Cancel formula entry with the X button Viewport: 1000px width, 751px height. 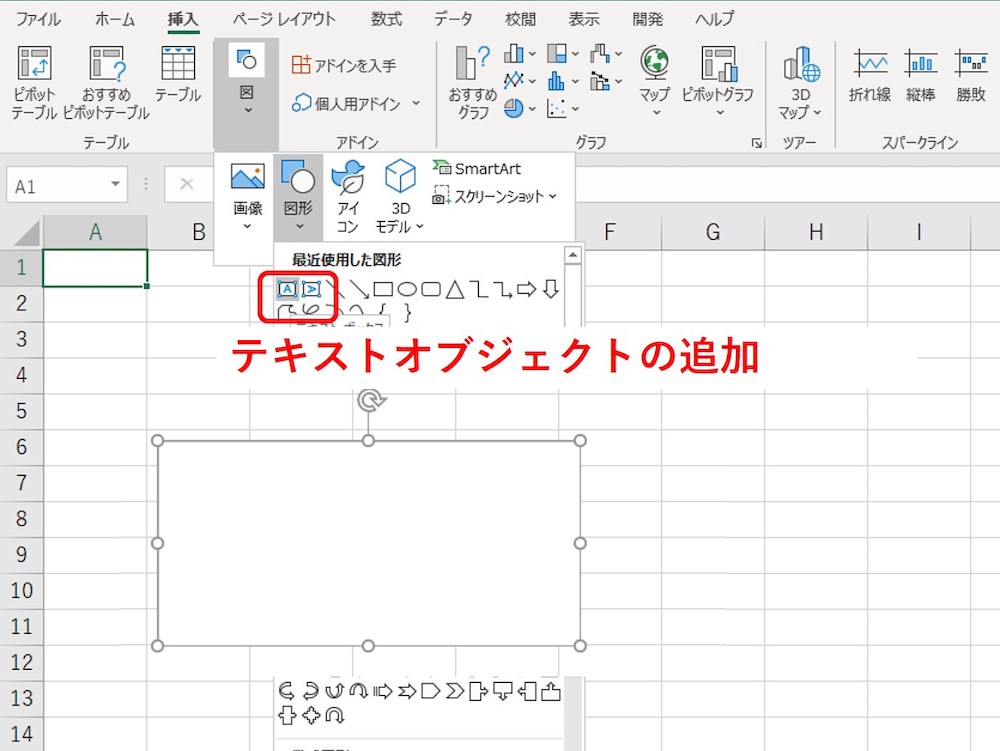(186, 184)
